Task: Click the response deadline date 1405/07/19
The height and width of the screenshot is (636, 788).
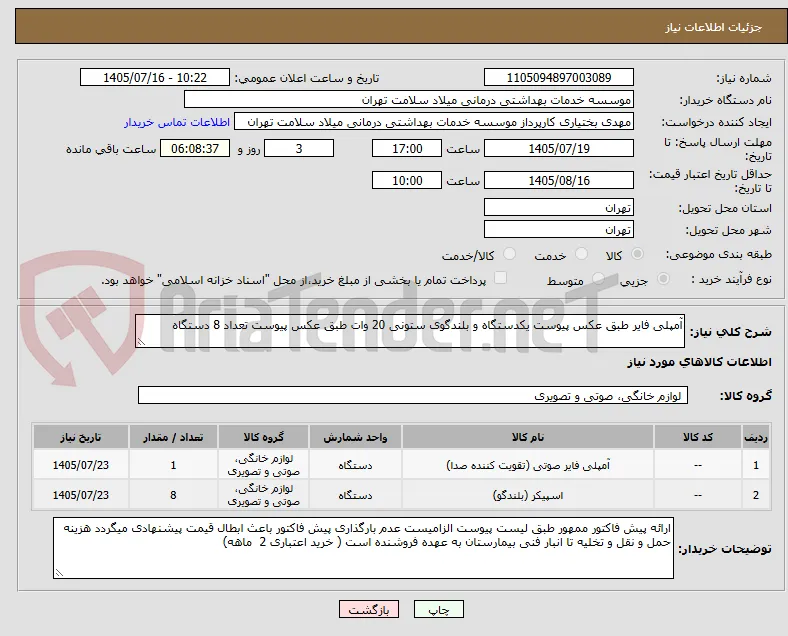Action: coord(559,148)
